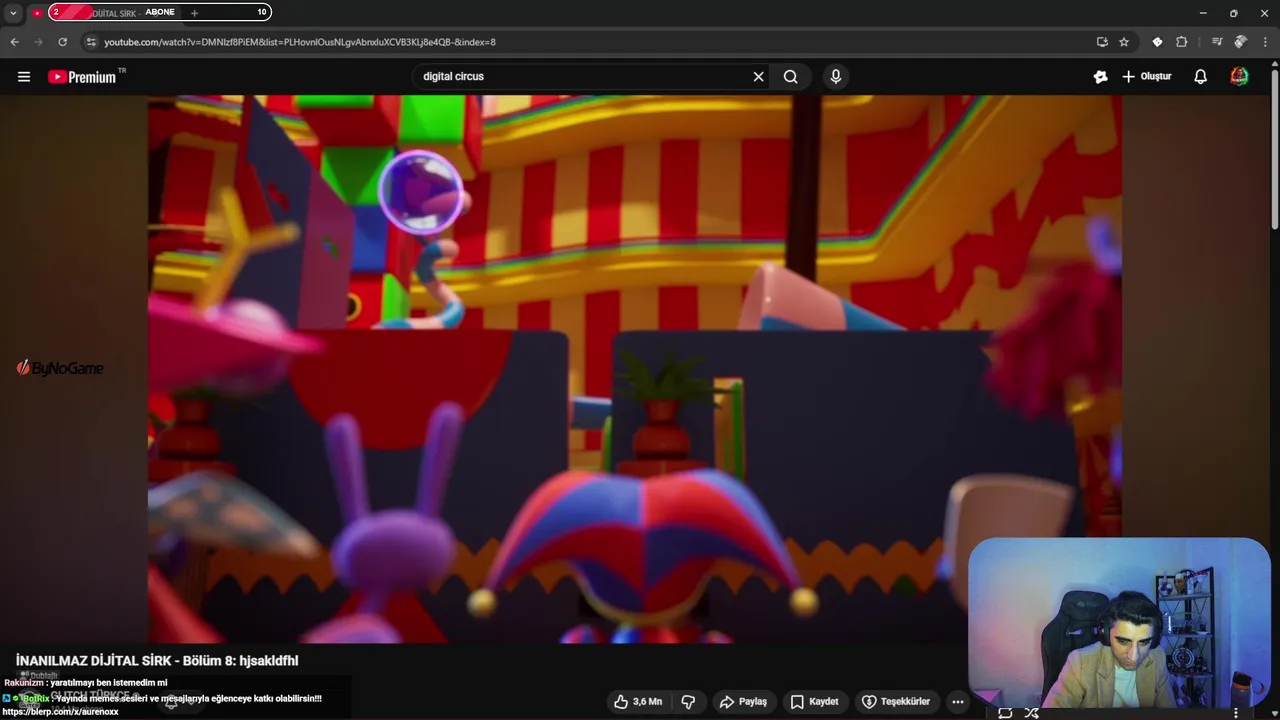Expand the tab search dropdown arrow
The image size is (1280, 720).
coord(13,13)
